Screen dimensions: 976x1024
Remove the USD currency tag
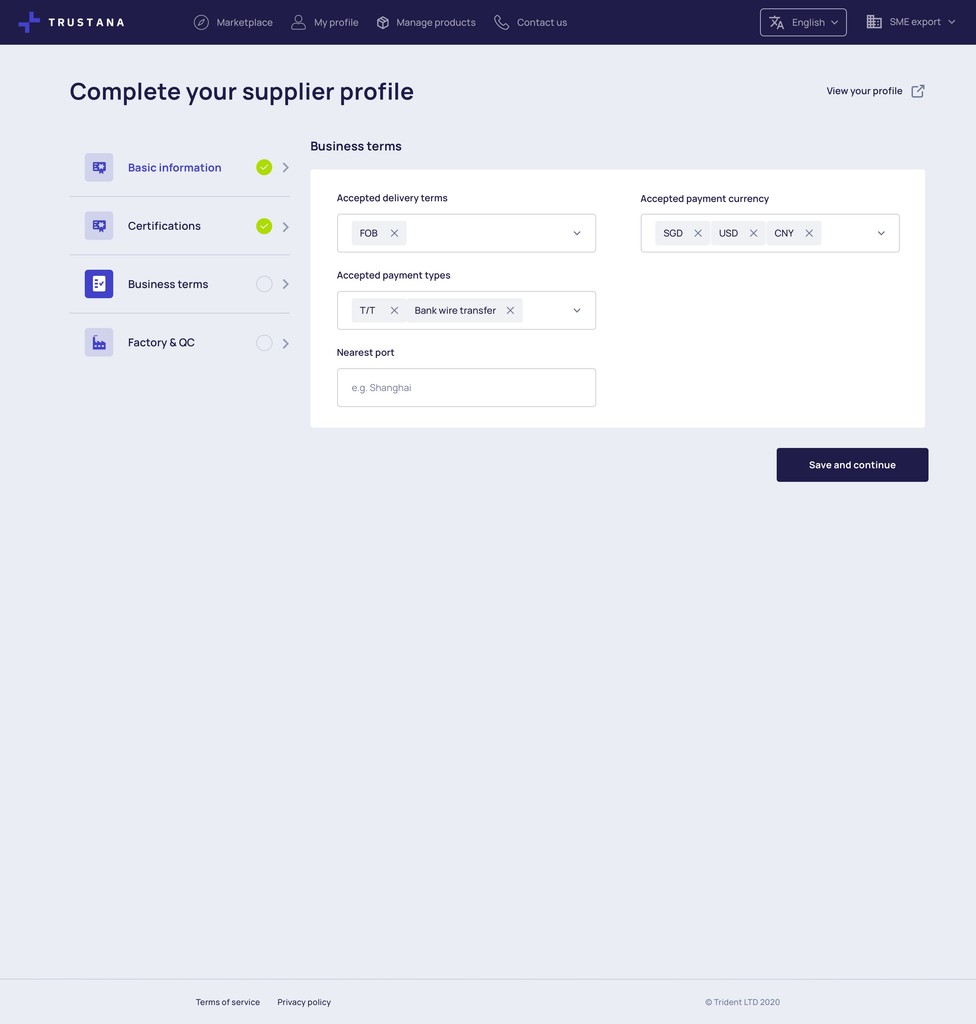753,233
